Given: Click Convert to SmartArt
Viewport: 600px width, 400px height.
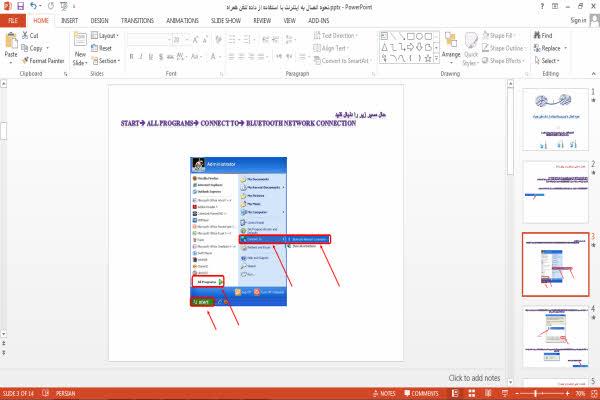Looking at the screenshot, I should [341, 60].
